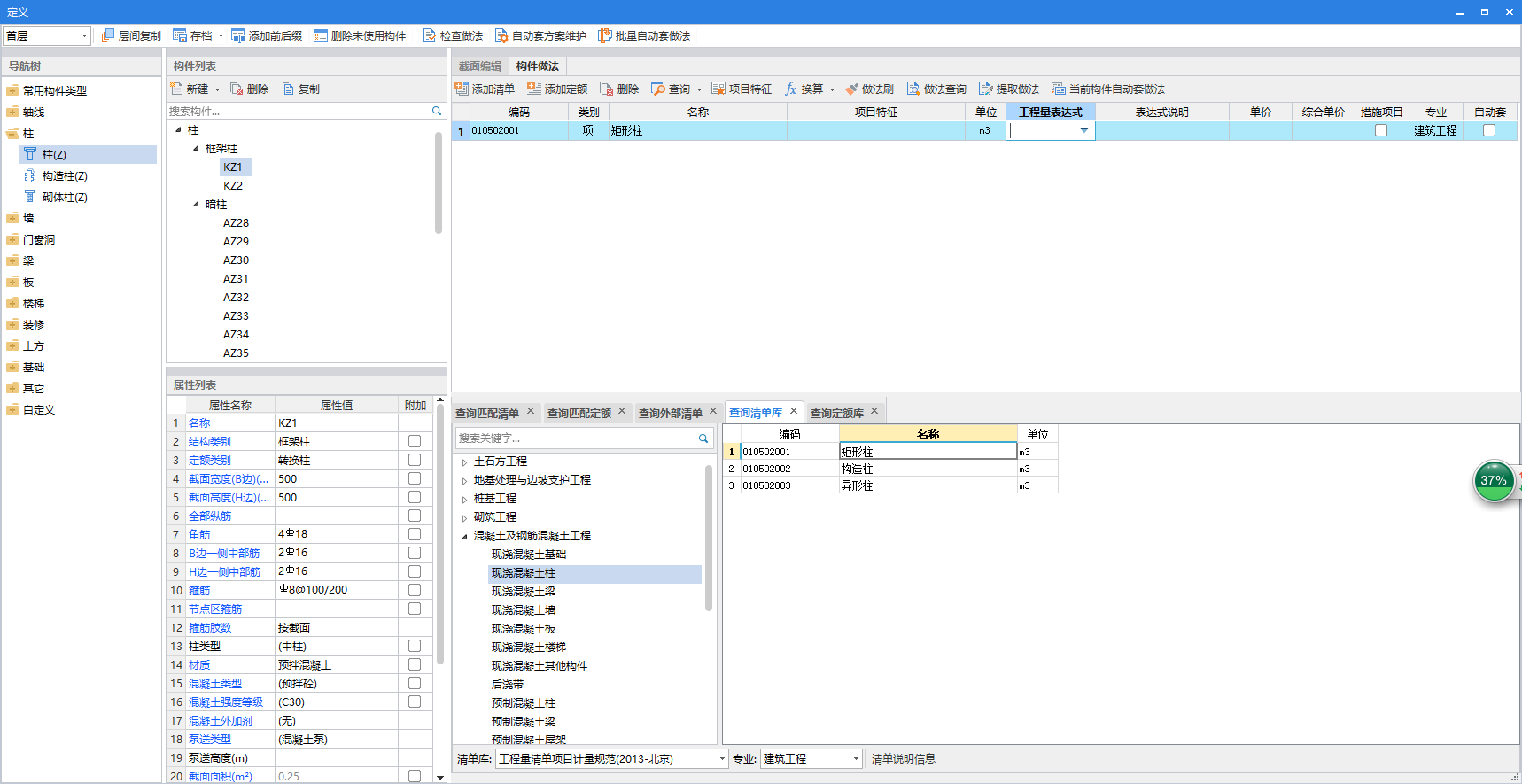Screen dimensions: 1522x784
Task: Toggle 措施项目 checkbox for 矩形柱 row
Action: tap(1380, 130)
